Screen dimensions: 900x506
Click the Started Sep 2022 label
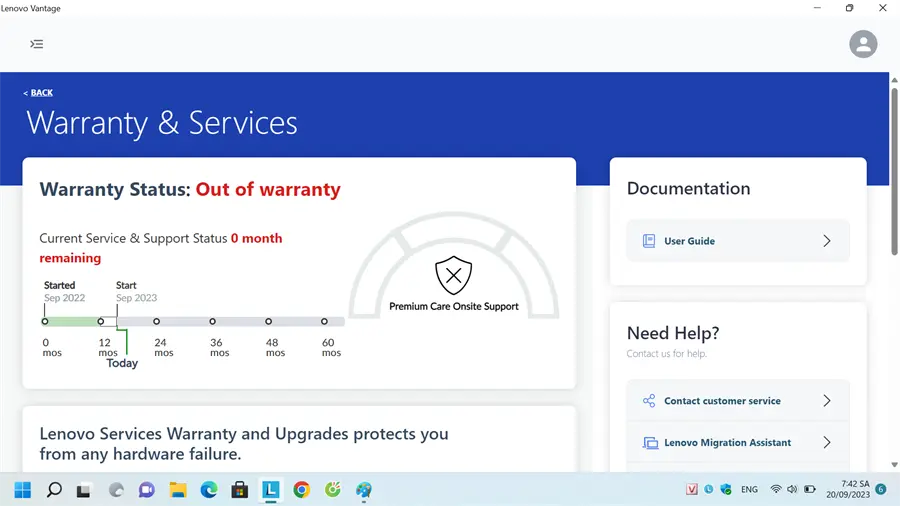coord(64,291)
